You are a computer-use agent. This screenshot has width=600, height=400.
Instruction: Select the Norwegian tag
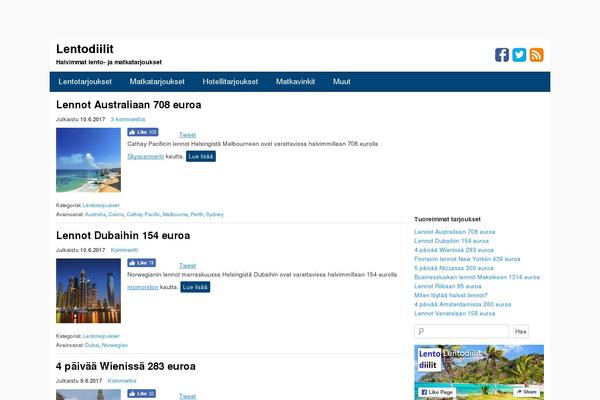coord(114,345)
